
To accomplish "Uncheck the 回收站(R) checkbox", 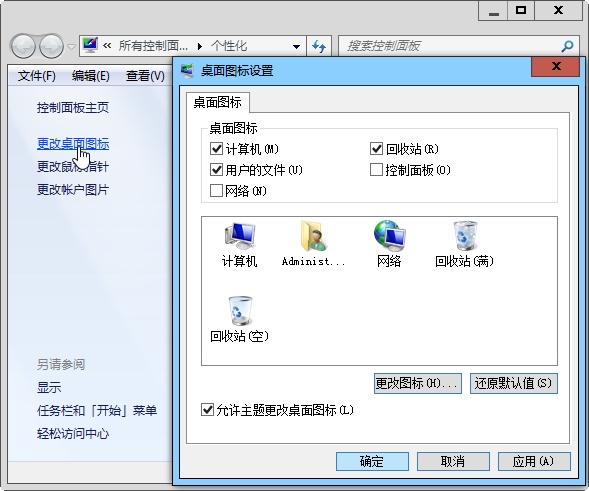I will [x=376, y=149].
